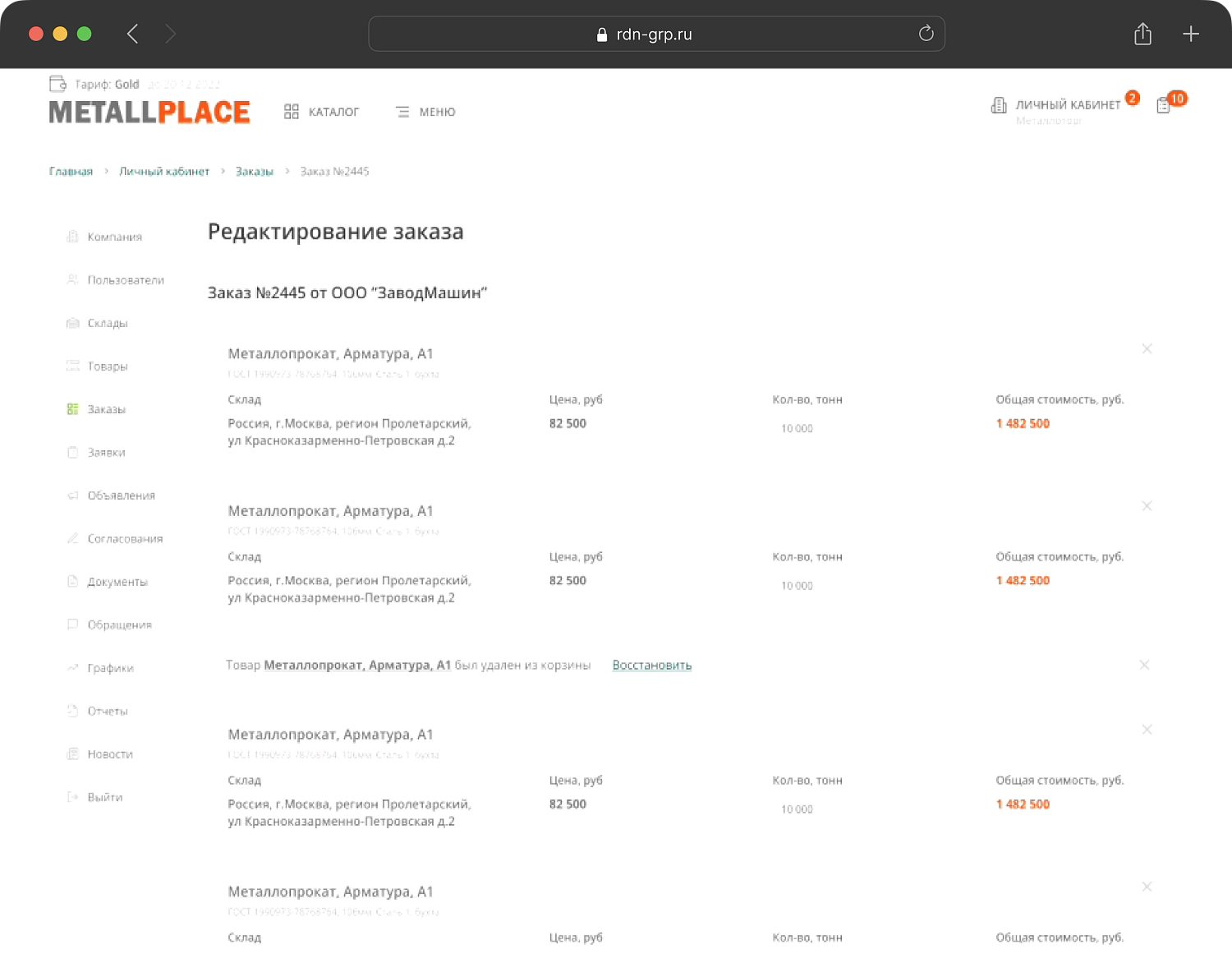Edit quantity field of first order item
Viewport: 1232px width, 963px height.
click(797, 429)
